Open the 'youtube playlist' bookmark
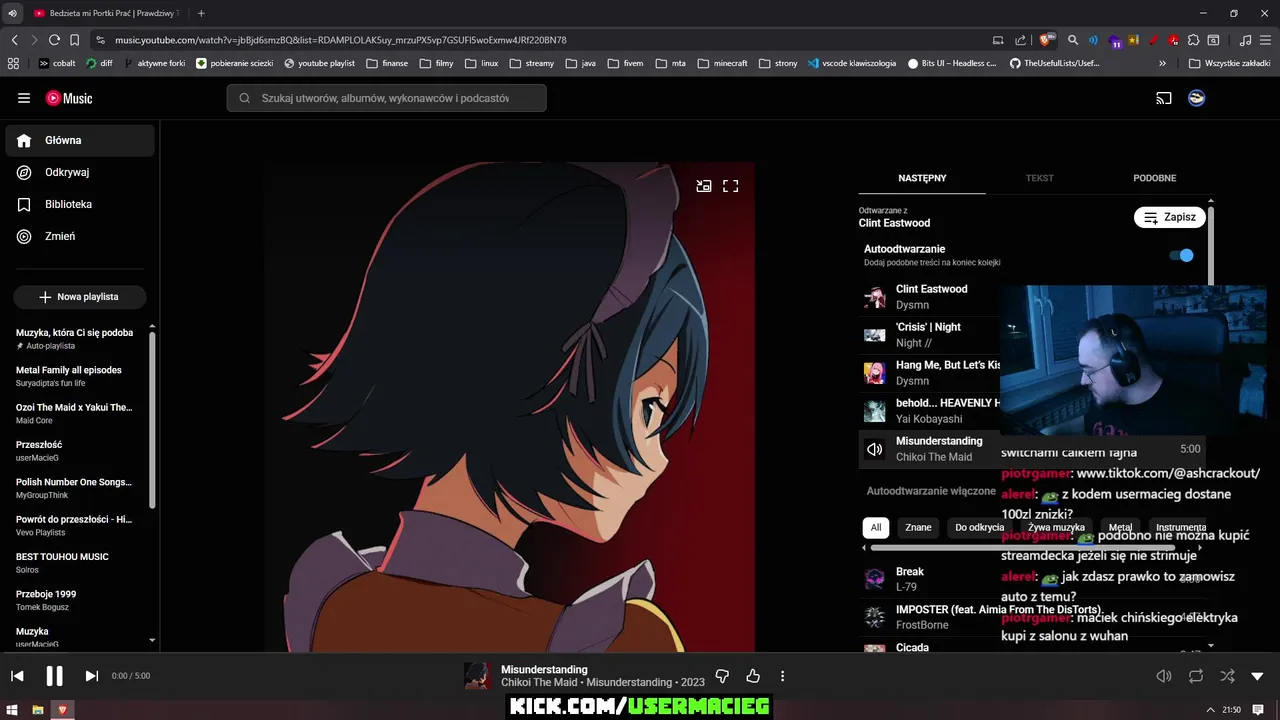1280x720 pixels. (320, 63)
